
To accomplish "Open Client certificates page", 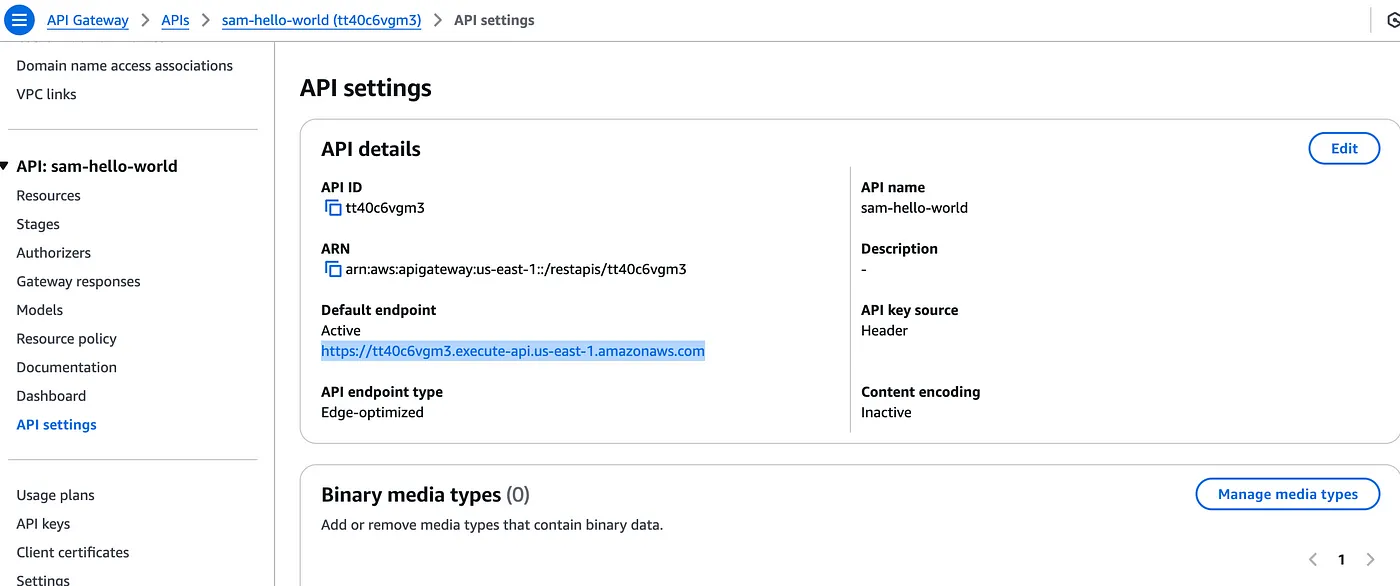I will click(x=73, y=552).
